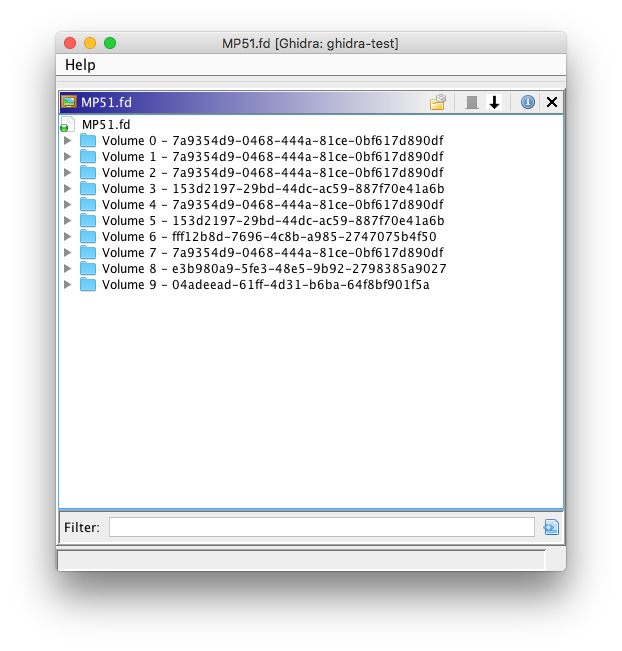Expand the Volume 2 tree node
The height and width of the screenshot is (651, 622).
68,172
